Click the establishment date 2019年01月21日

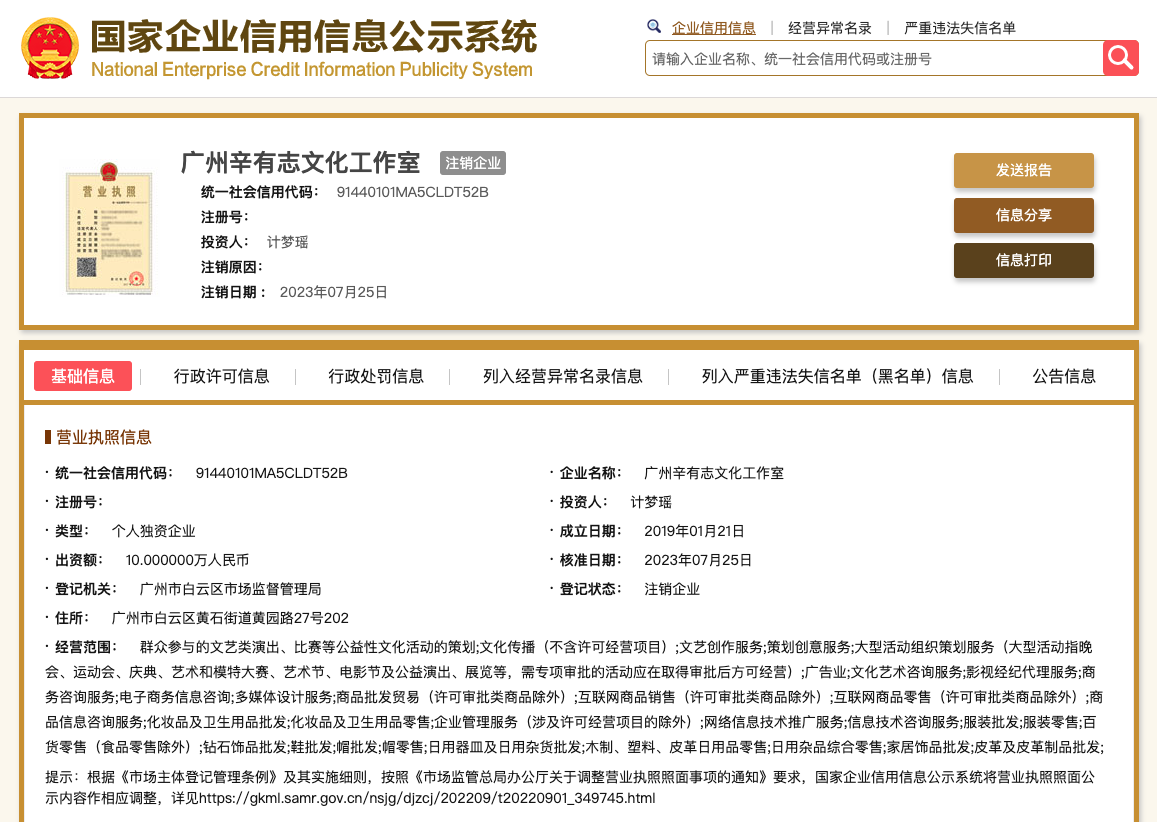tap(694, 531)
